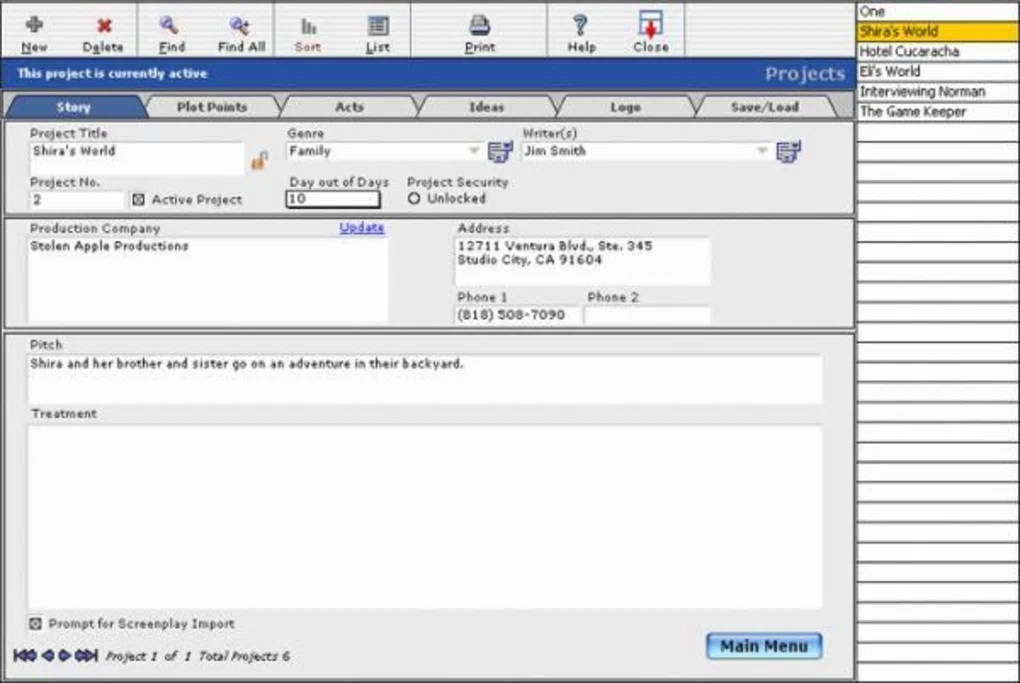
Task: Go to previous project record arrow
Action: tap(47, 656)
